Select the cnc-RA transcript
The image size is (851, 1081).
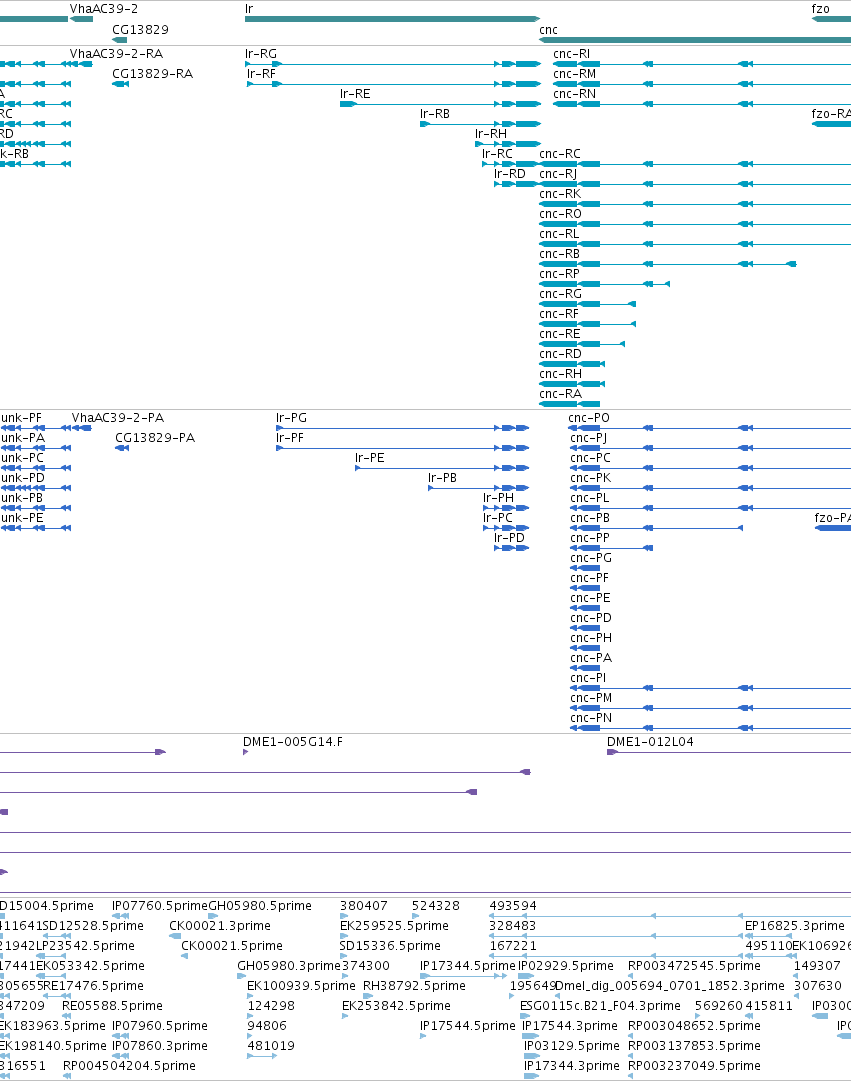click(561, 394)
